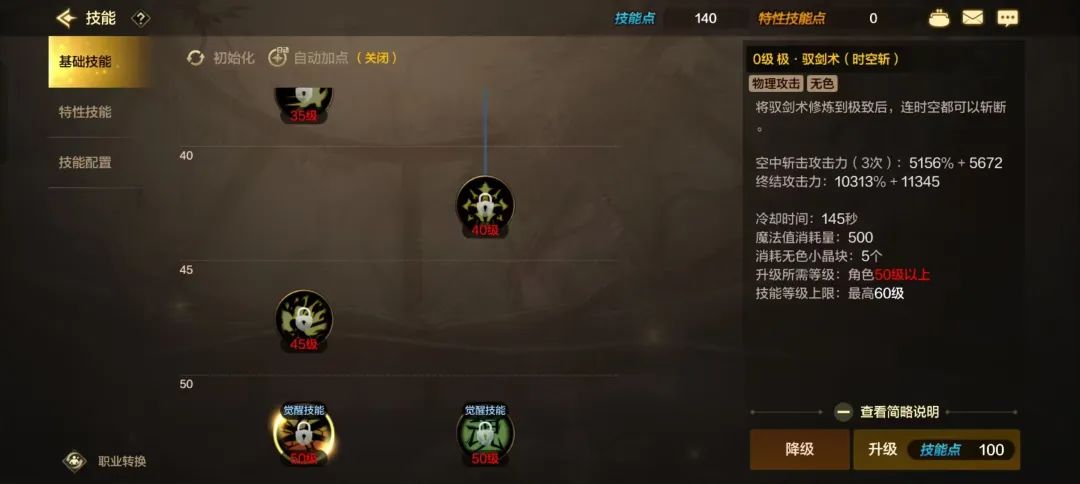Toggle 自动加点 auto allocation
1080x484 pixels.
coord(333,58)
